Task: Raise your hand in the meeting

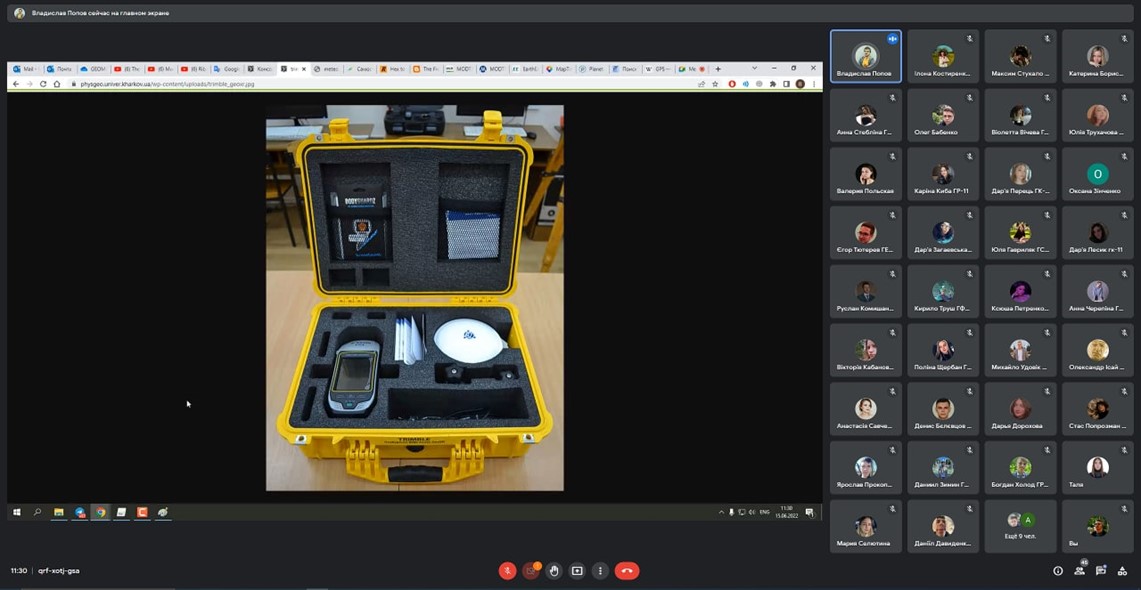Action: pos(554,571)
